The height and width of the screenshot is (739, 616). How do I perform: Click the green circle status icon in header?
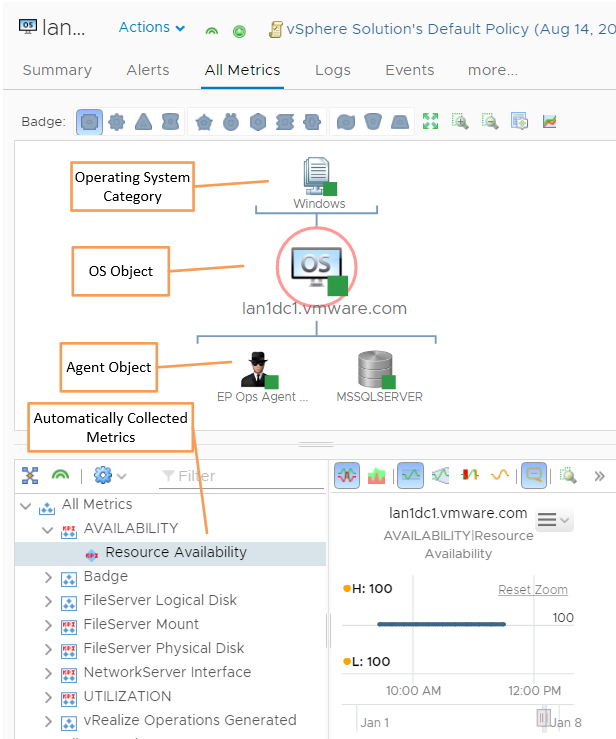pyautogui.click(x=239, y=32)
